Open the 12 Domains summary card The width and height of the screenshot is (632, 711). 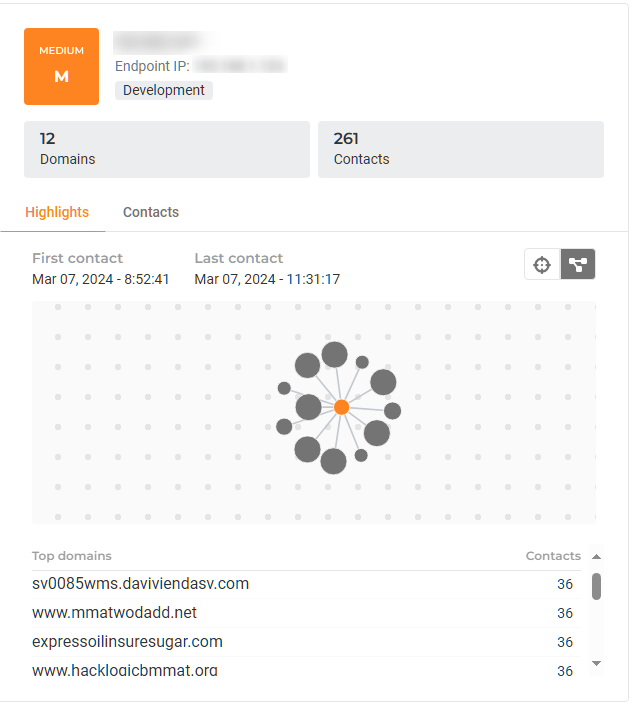pos(167,149)
